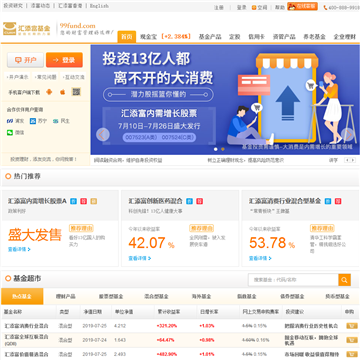360x360 pixels.
Task: Click the blue badge beside 汇添富创新医药混合
Action: tap(189, 201)
